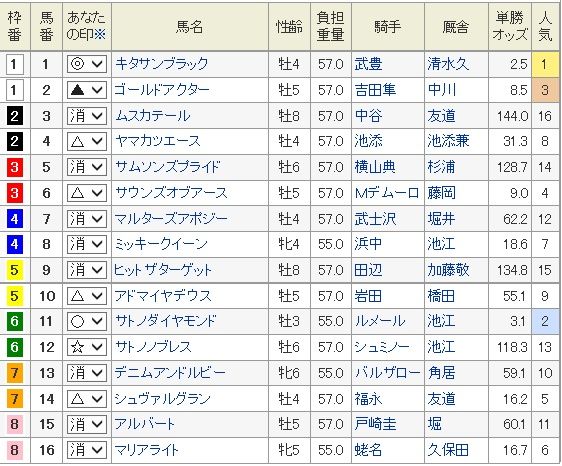Open horse link サトノダイヤモンド
Viewport: 562px width, 466px height.
pyautogui.click(x=165, y=321)
